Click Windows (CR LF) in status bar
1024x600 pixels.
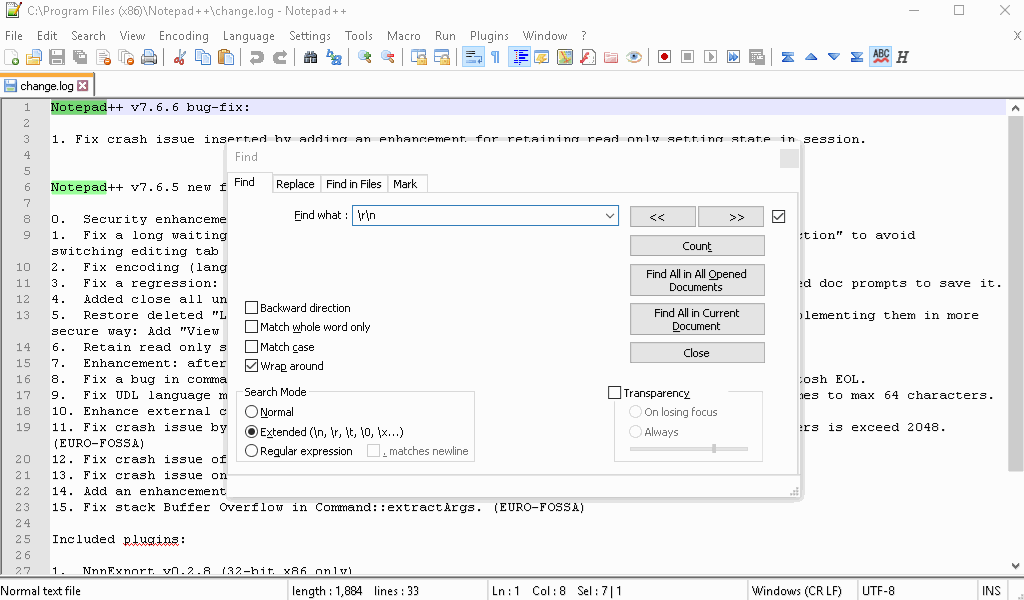(x=798, y=590)
